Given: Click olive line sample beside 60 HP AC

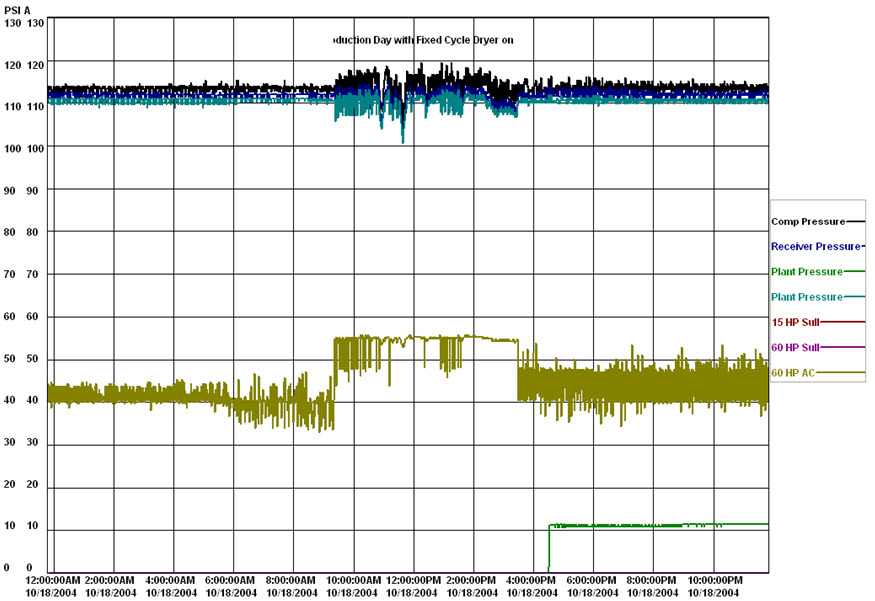Looking at the screenshot, I should pyautogui.click(x=840, y=372).
